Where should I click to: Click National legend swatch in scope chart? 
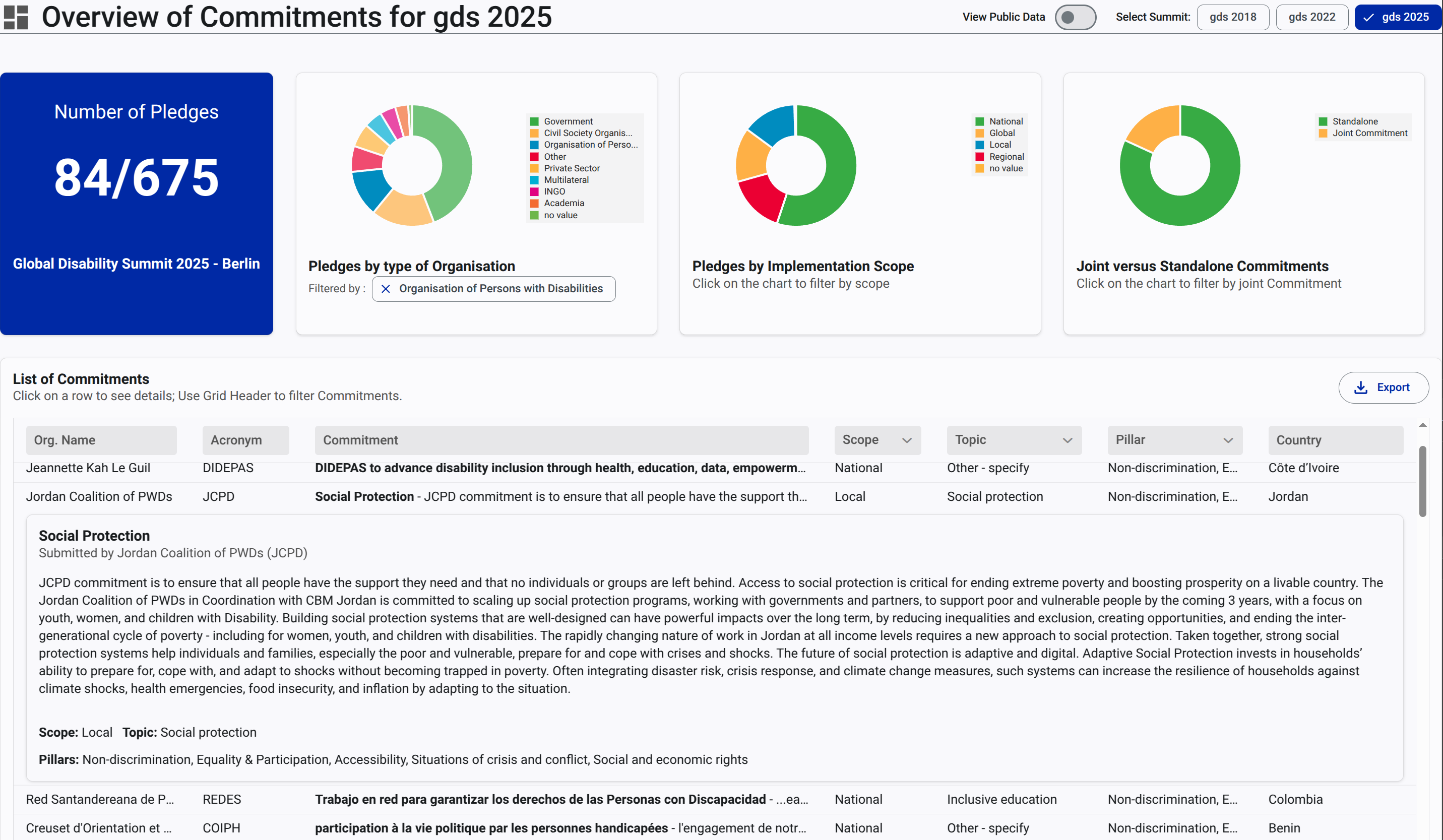[x=980, y=122]
